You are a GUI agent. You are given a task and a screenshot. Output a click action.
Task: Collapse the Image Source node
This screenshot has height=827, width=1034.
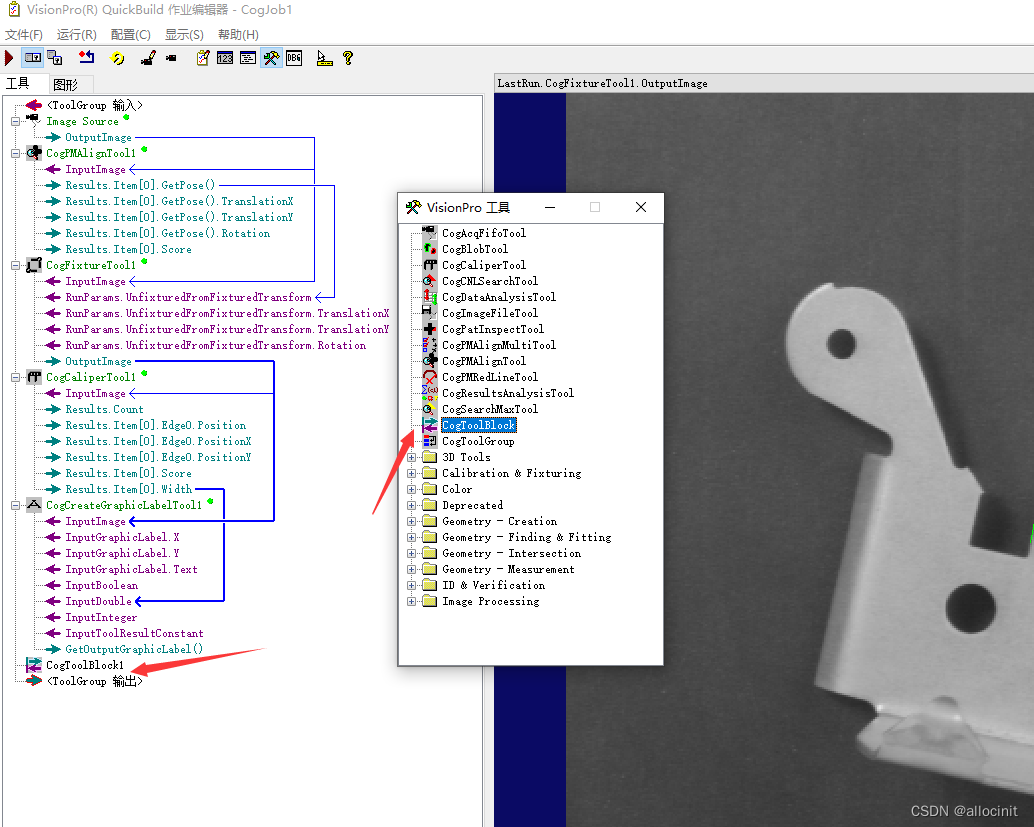point(16,121)
